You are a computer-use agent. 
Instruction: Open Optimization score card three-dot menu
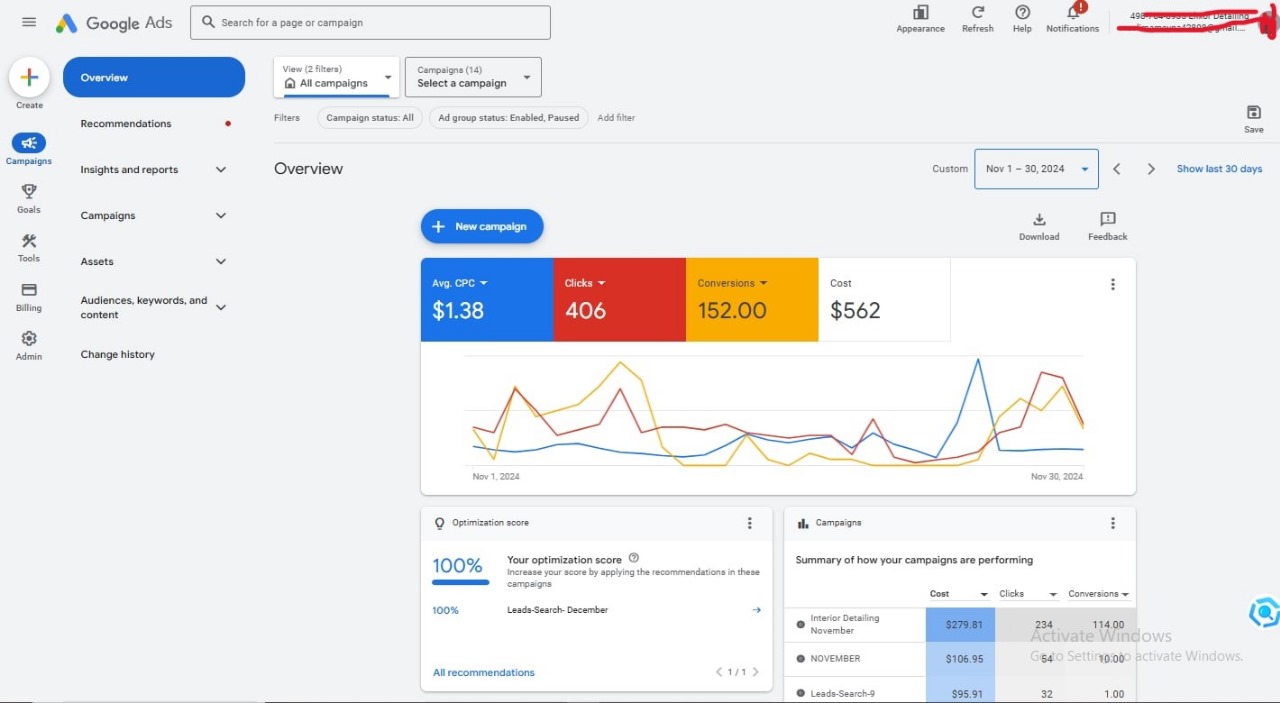[x=750, y=523]
